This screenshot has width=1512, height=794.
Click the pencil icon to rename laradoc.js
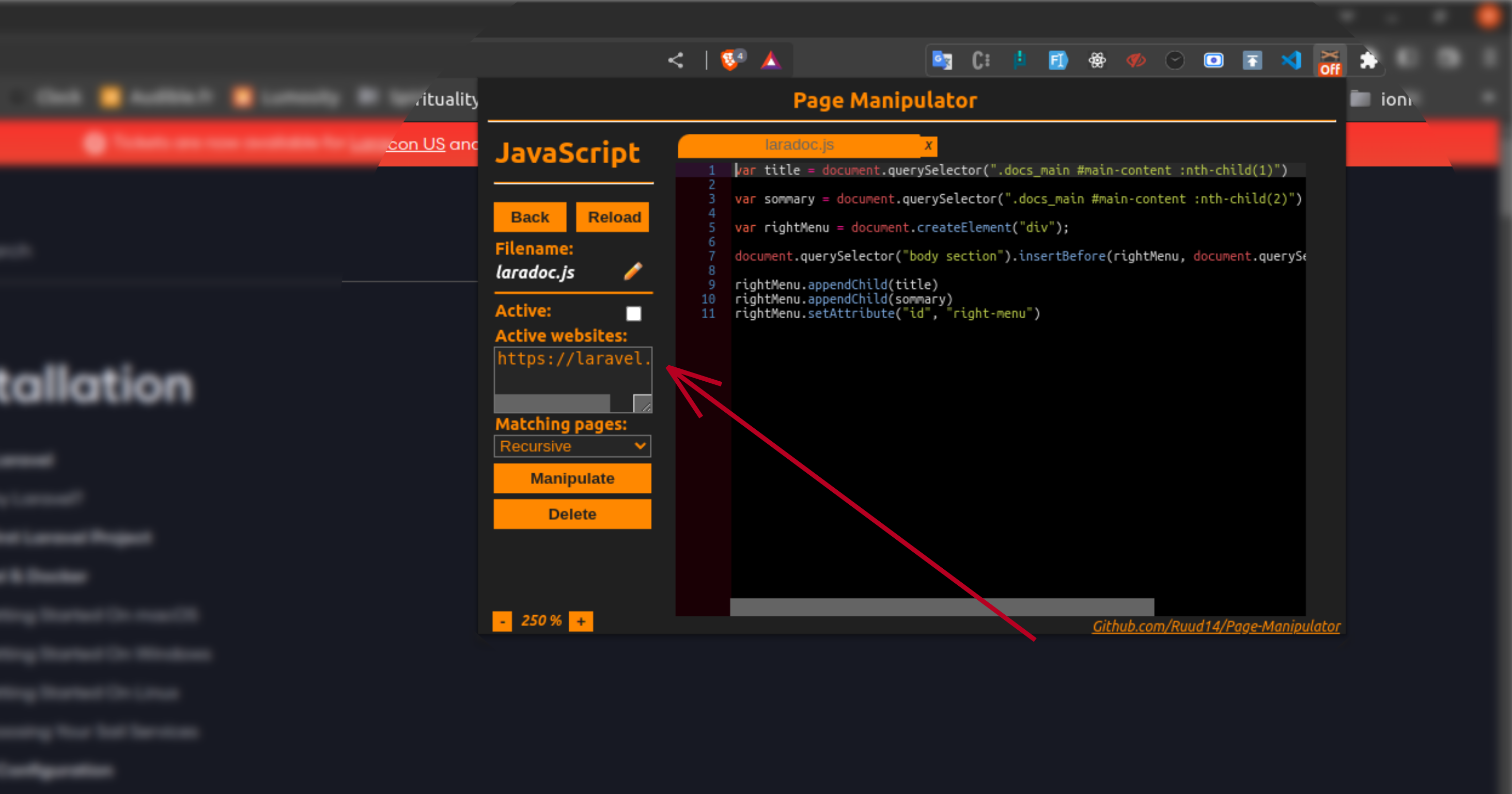pyautogui.click(x=633, y=271)
